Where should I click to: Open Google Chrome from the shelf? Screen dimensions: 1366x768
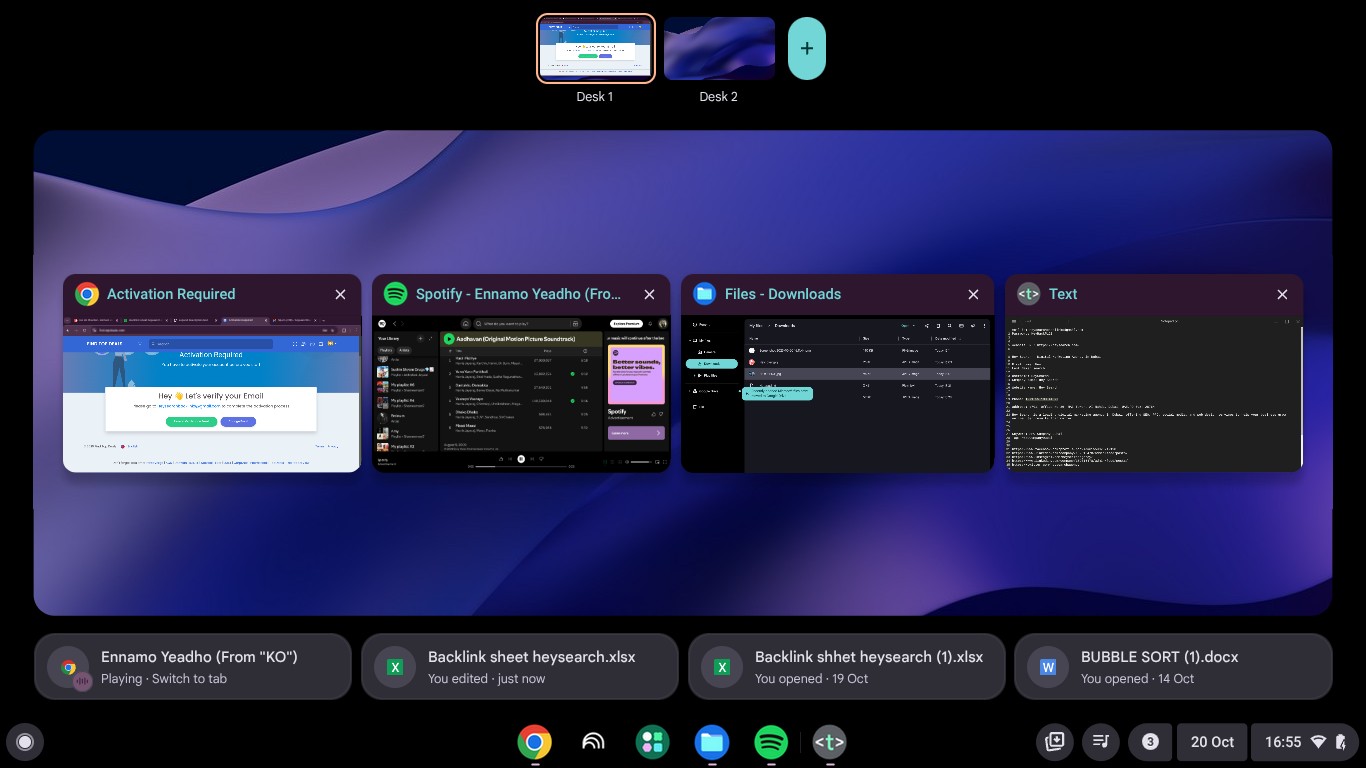point(534,742)
